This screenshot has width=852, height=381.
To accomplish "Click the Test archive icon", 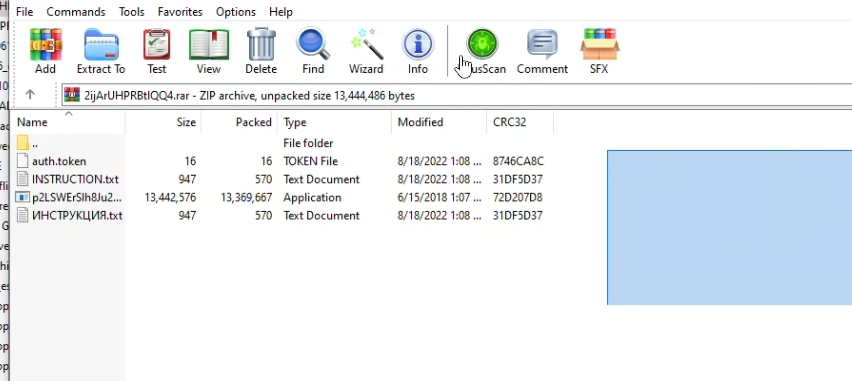I will (x=156, y=45).
